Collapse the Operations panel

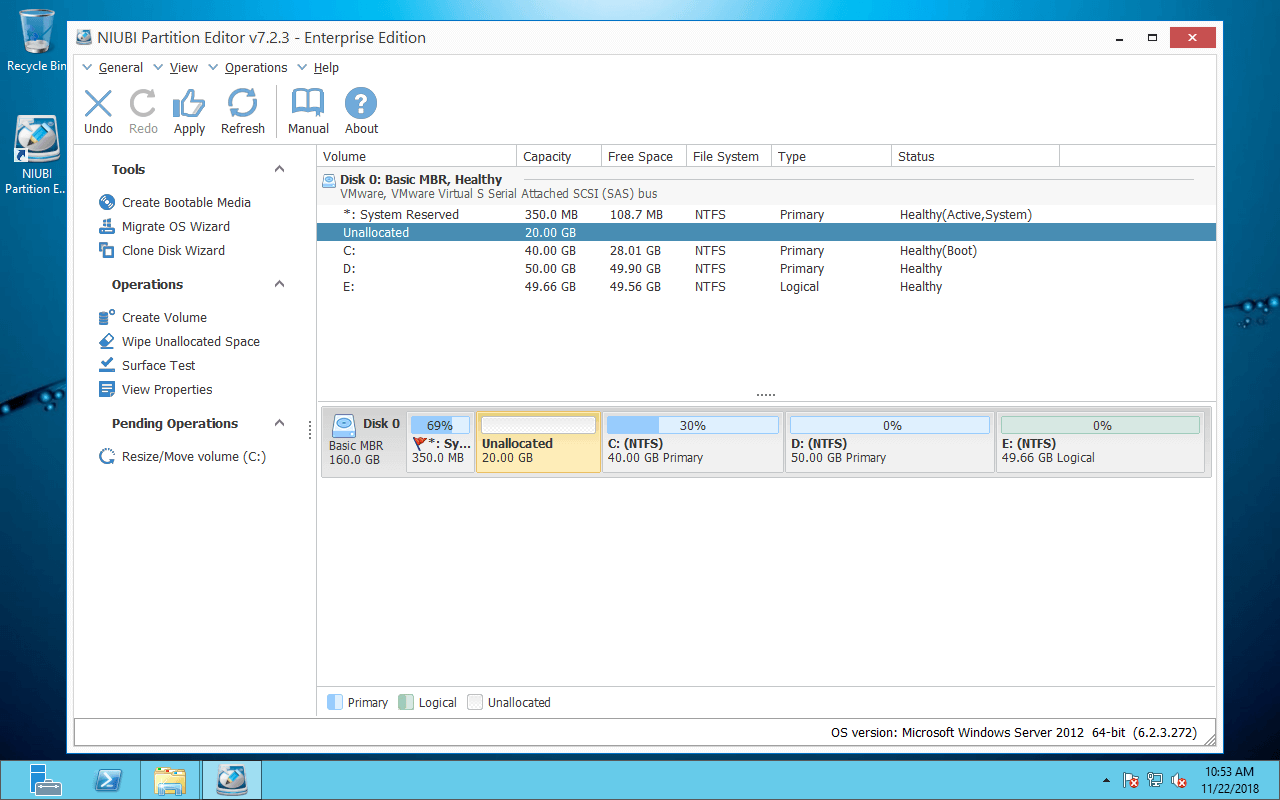(280, 284)
